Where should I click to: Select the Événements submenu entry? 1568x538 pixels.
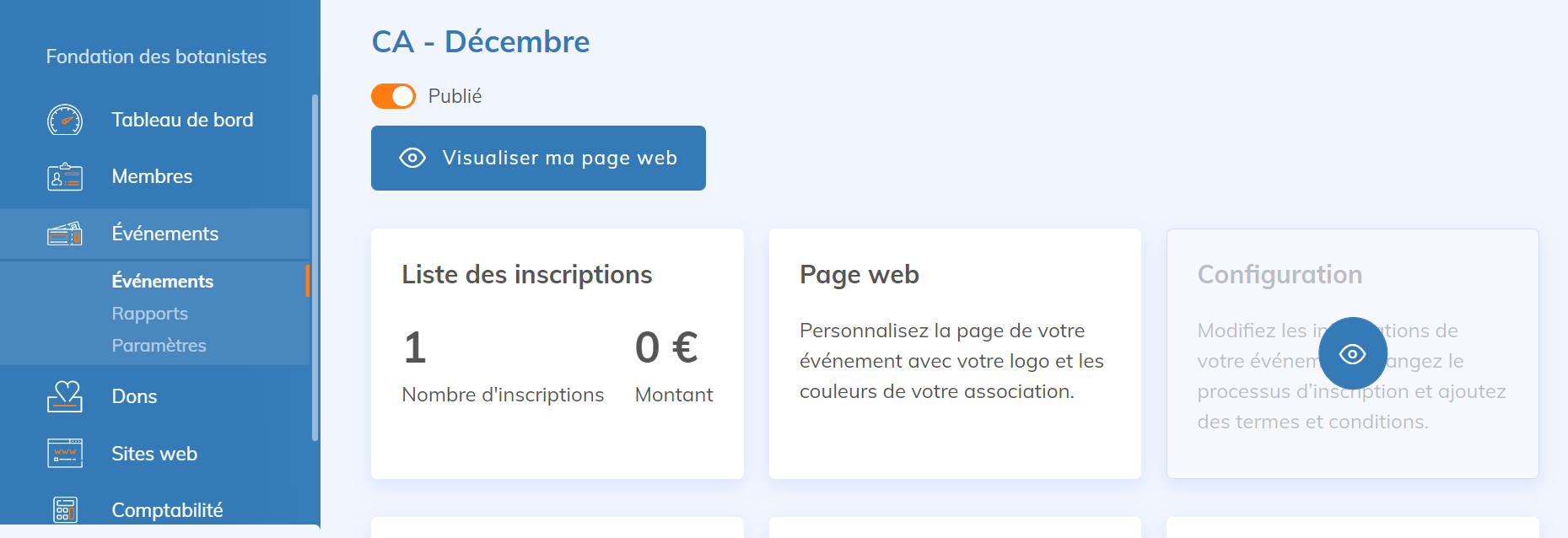click(163, 282)
